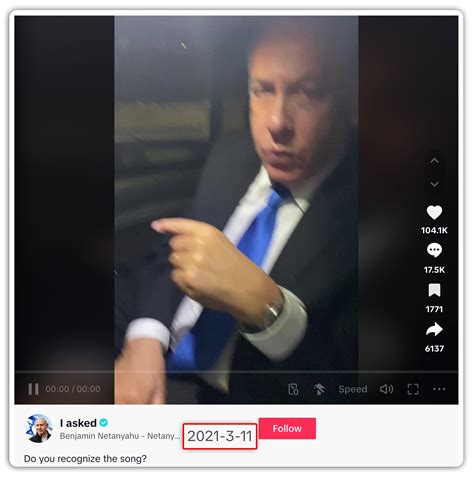Open the Speed playback menu
Screen dimensions: 474x477
tap(353, 389)
